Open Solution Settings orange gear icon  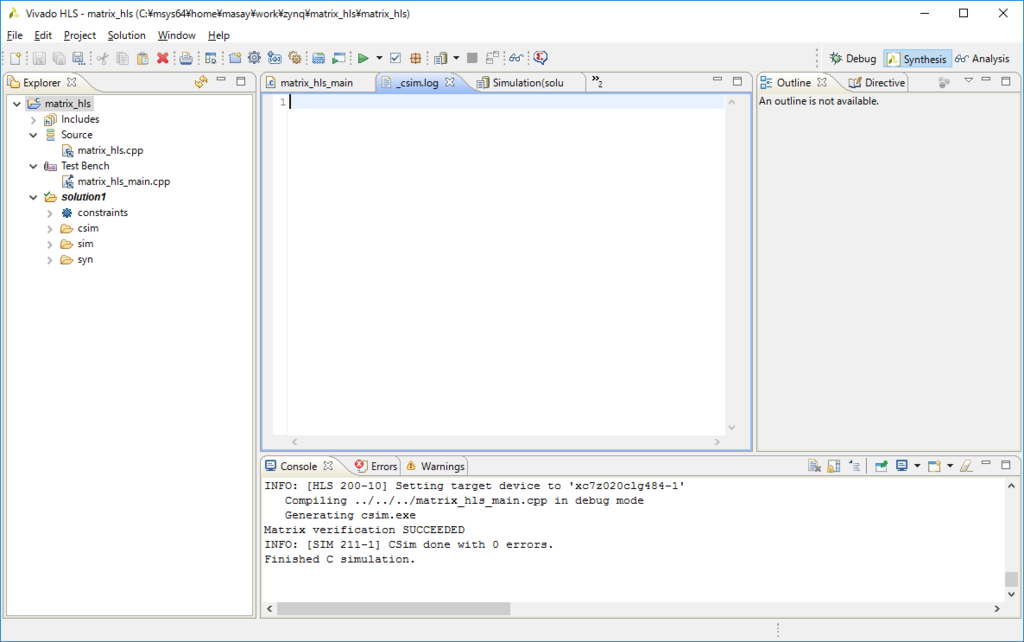pos(295,58)
